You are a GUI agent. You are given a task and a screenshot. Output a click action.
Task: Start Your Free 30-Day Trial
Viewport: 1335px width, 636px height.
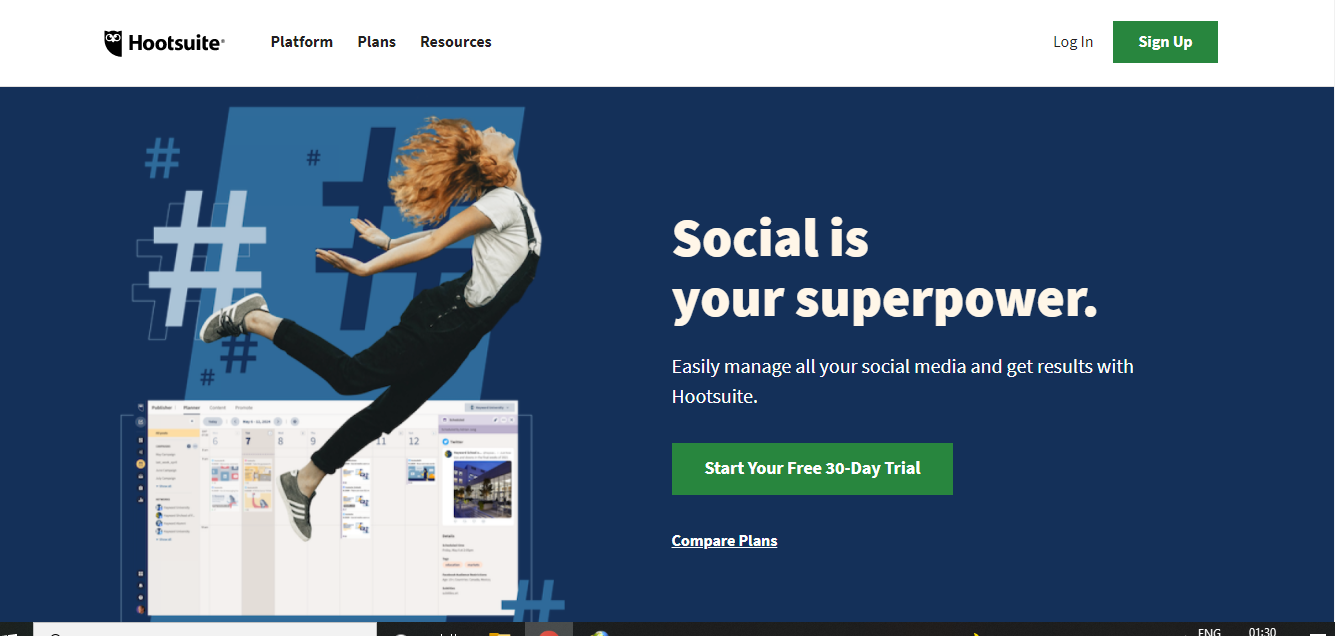[x=812, y=468]
